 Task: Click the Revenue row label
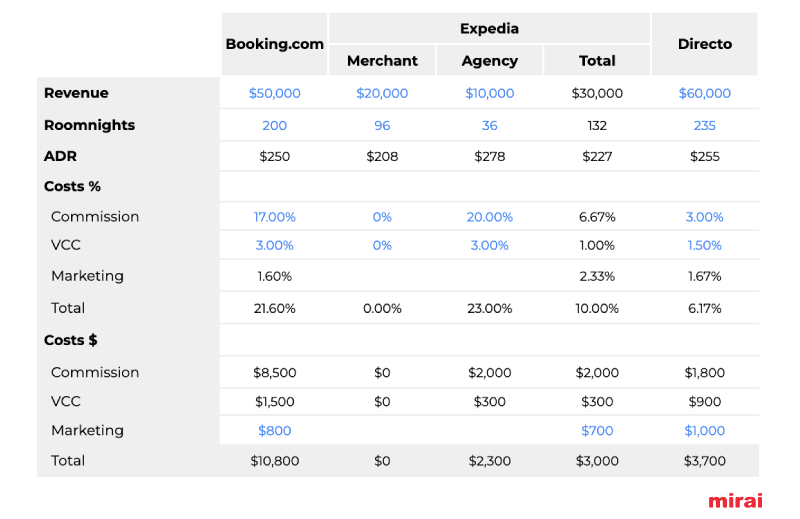point(76,93)
